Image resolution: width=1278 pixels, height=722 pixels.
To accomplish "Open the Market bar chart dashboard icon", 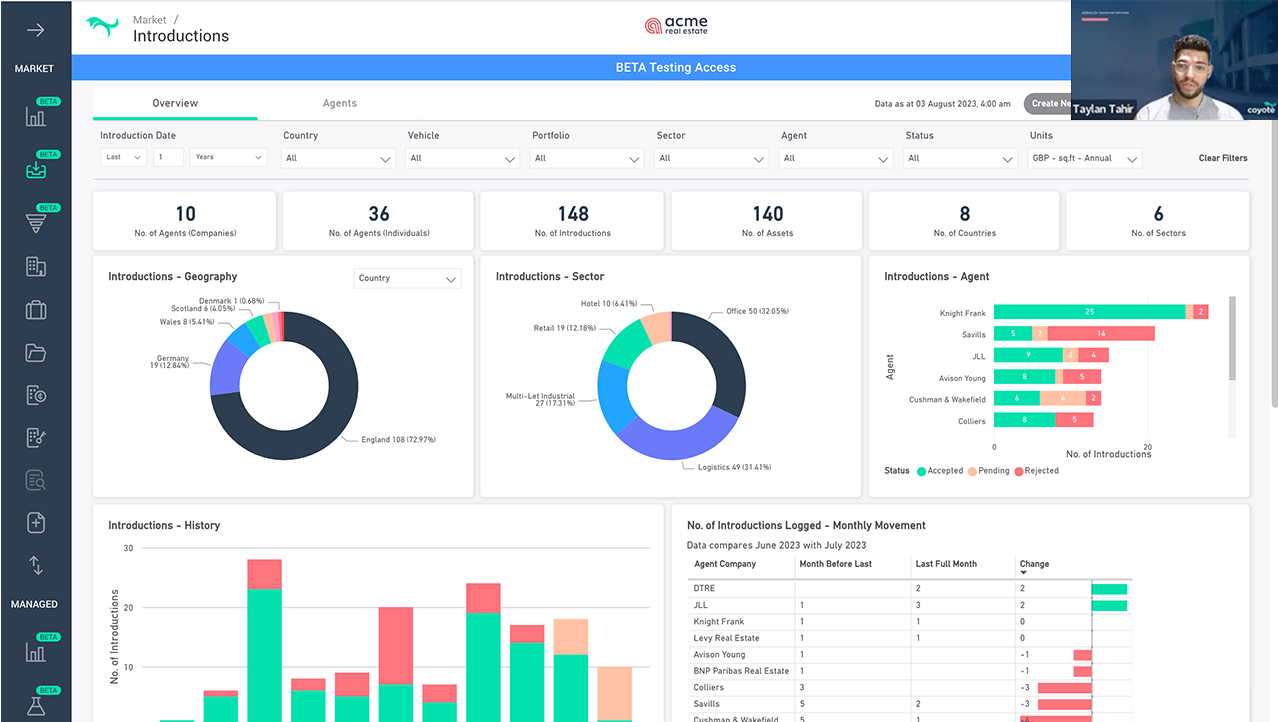I will point(36,117).
